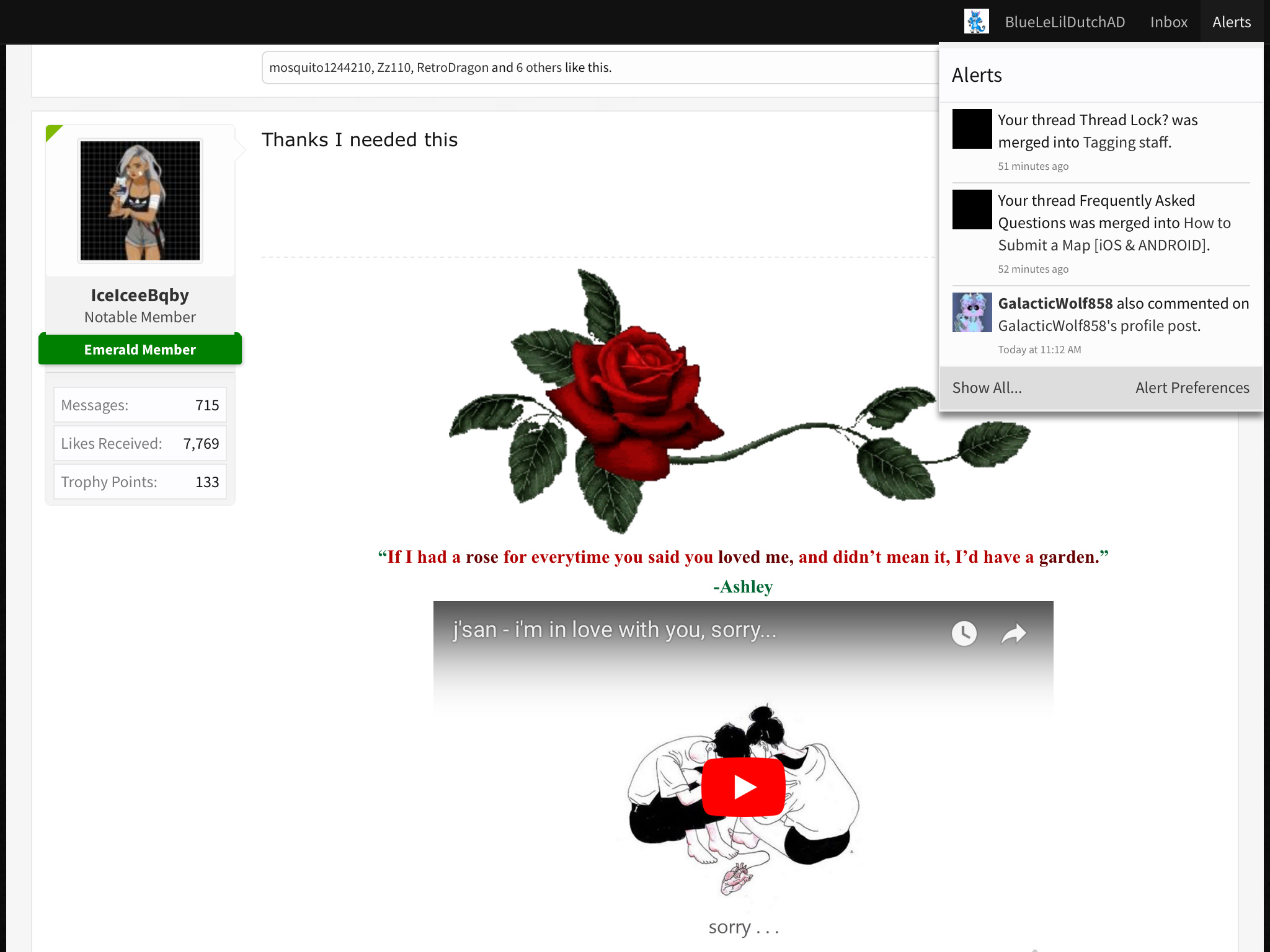This screenshot has width=1270, height=952.
Task: Show the 6 others who liked
Action: coord(539,68)
